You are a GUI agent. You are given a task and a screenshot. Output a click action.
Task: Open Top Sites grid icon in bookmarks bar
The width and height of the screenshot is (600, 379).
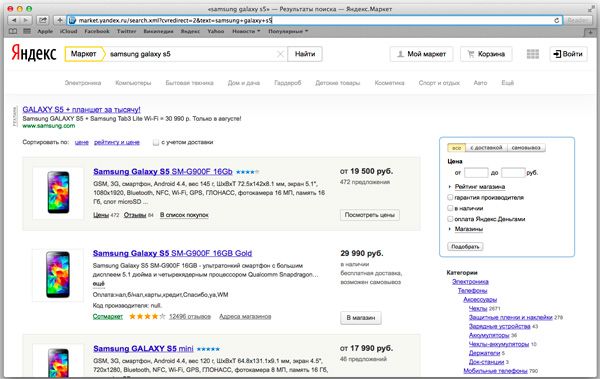click(x=27, y=31)
